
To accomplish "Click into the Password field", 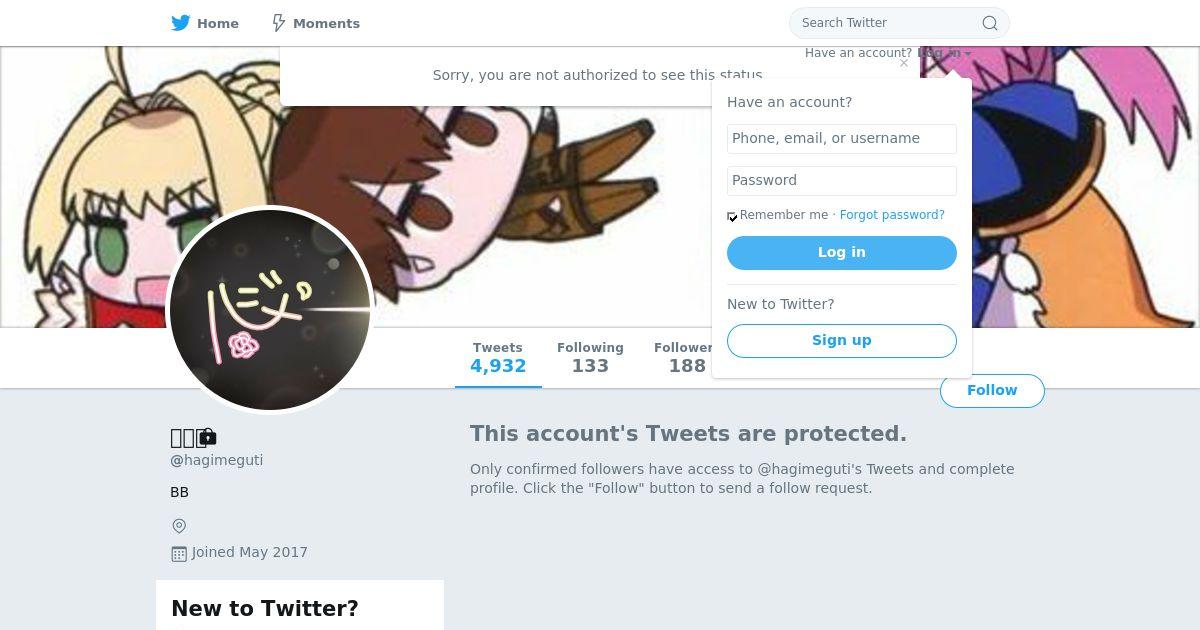I will [841, 181].
